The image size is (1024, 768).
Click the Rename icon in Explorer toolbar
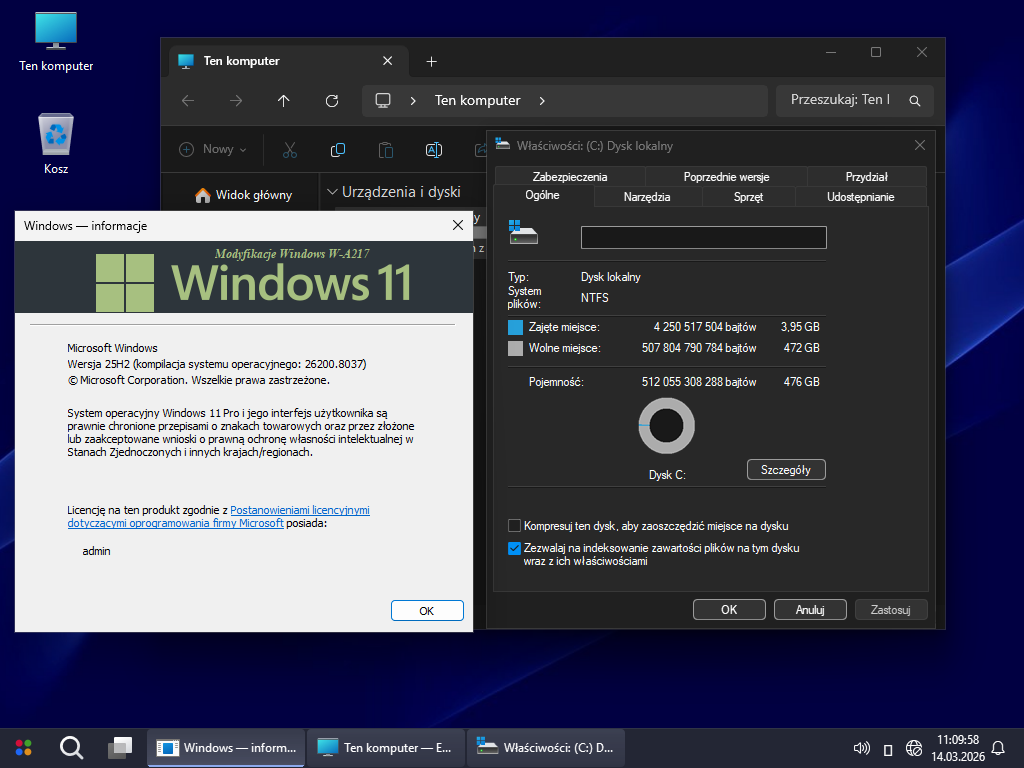click(x=434, y=150)
